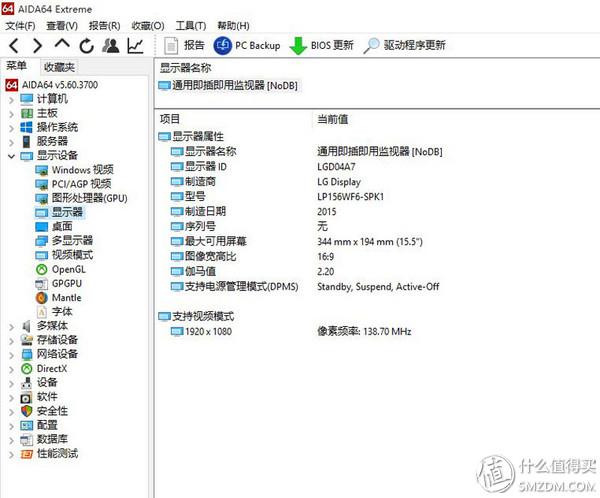Switch to the 收藏夹 tab
This screenshot has height=498, width=600.
59,67
